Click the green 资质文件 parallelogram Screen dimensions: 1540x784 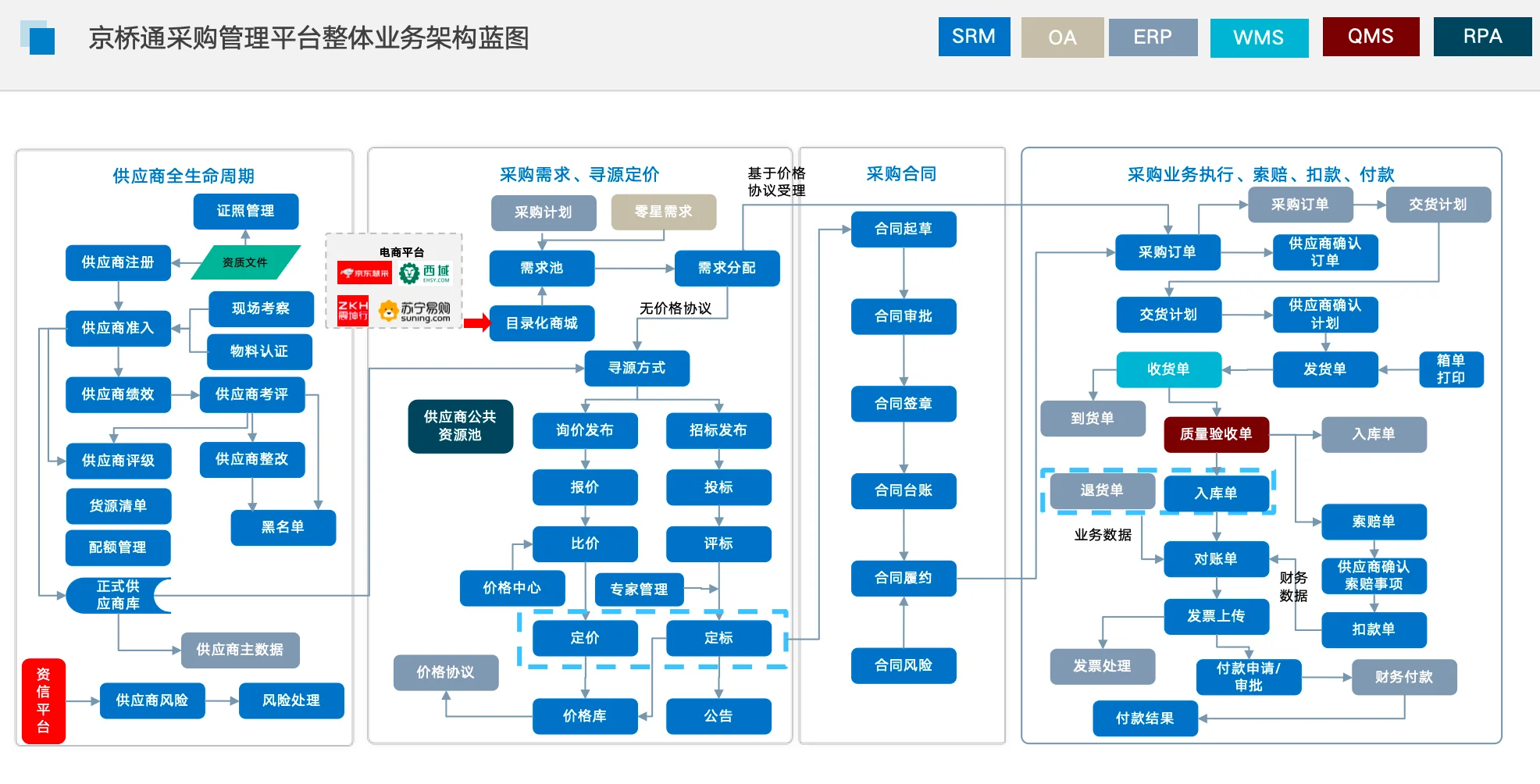tap(245, 263)
